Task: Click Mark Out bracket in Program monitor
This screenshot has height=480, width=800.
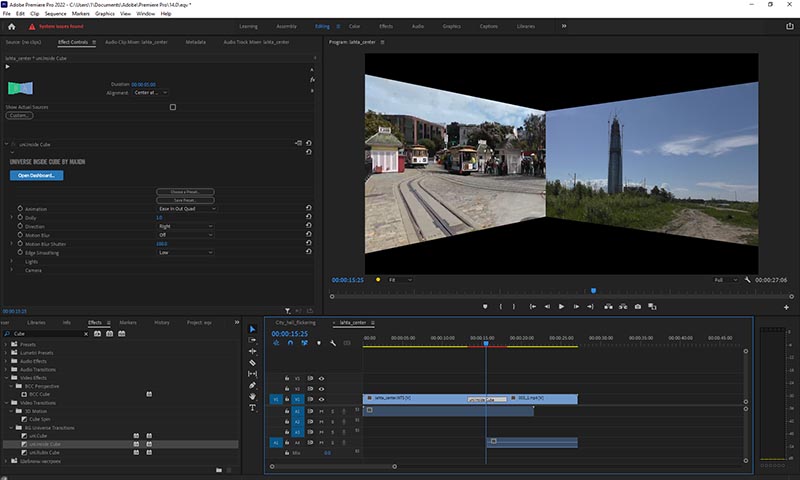Action: [x=514, y=307]
